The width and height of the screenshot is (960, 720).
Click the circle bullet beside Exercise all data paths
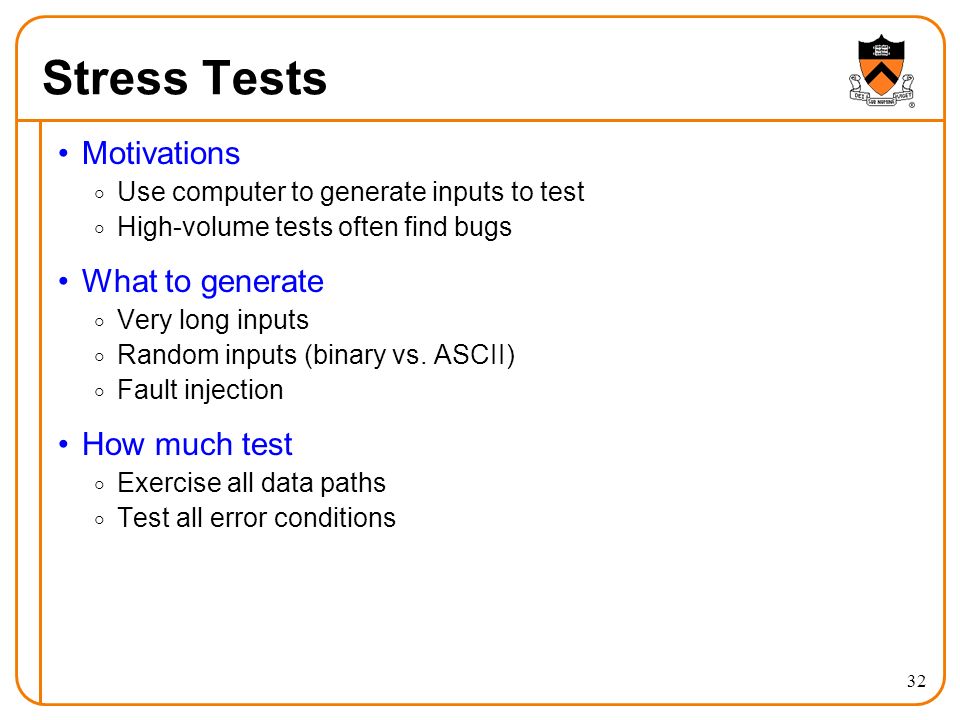click(100, 485)
